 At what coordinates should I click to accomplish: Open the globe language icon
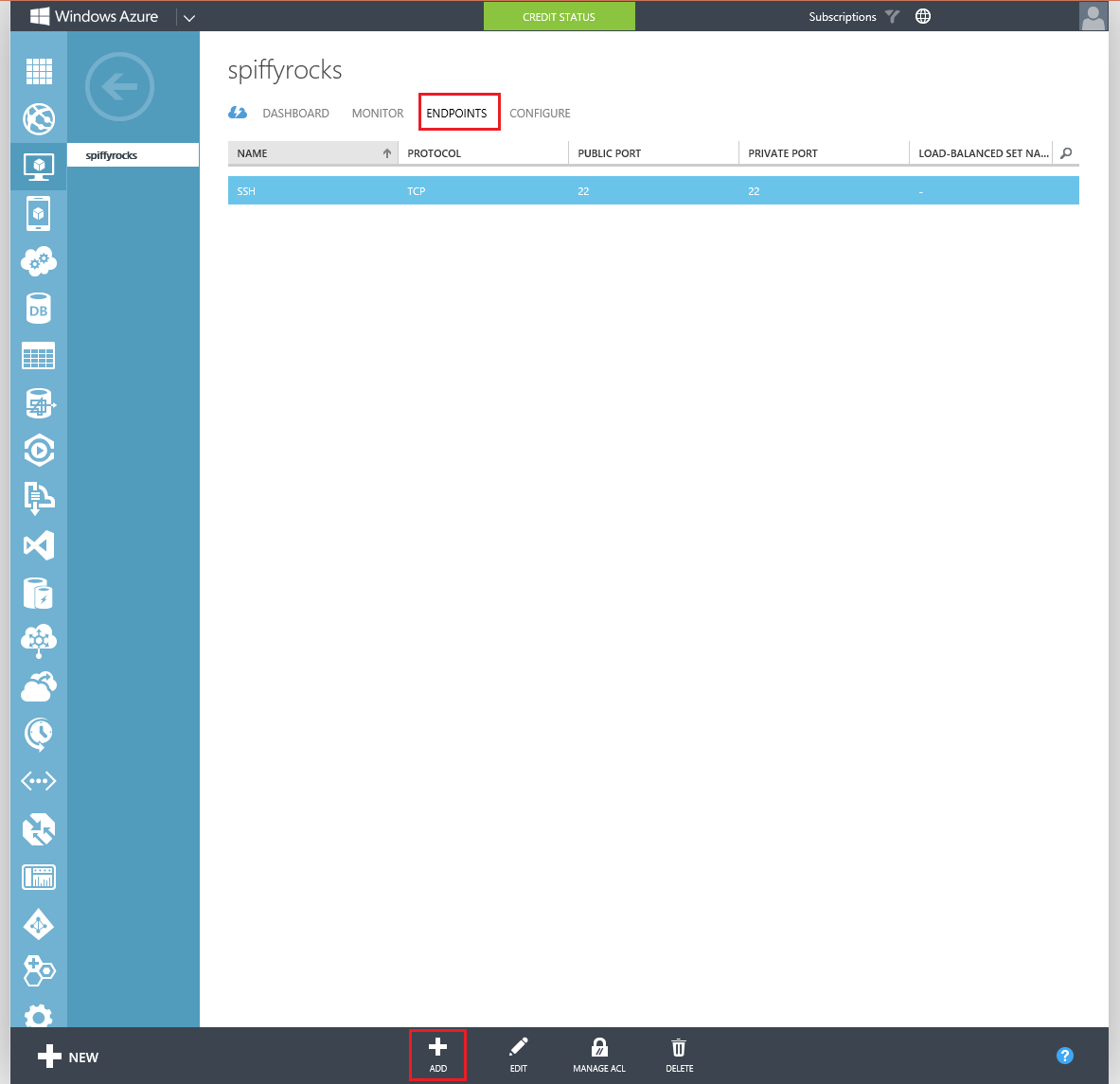tap(923, 16)
